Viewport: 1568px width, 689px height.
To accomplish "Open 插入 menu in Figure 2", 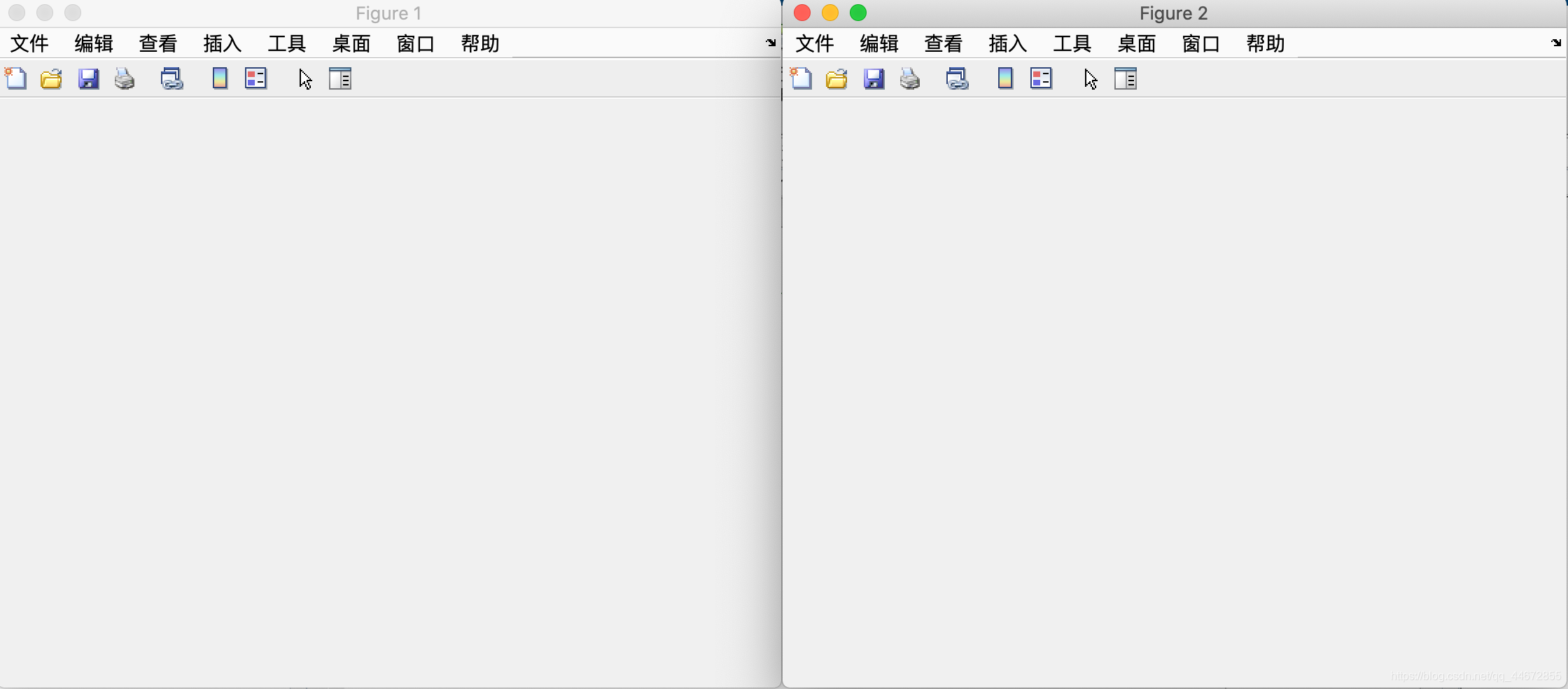I will point(1008,43).
